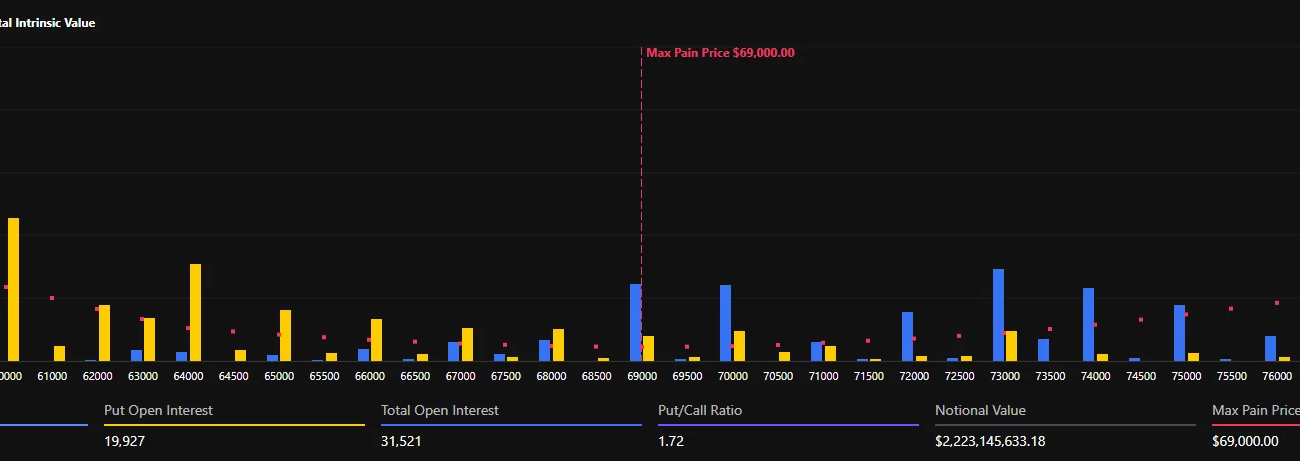Image resolution: width=1300 pixels, height=461 pixels.
Task: Click the Notional Value dollar amount
Action: click(x=990, y=441)
